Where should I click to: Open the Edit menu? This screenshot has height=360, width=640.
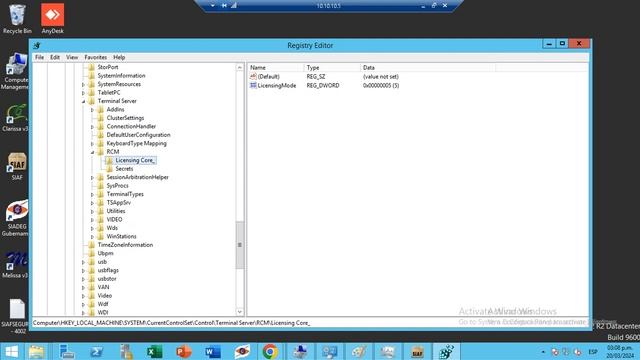[x=55, y=57]
